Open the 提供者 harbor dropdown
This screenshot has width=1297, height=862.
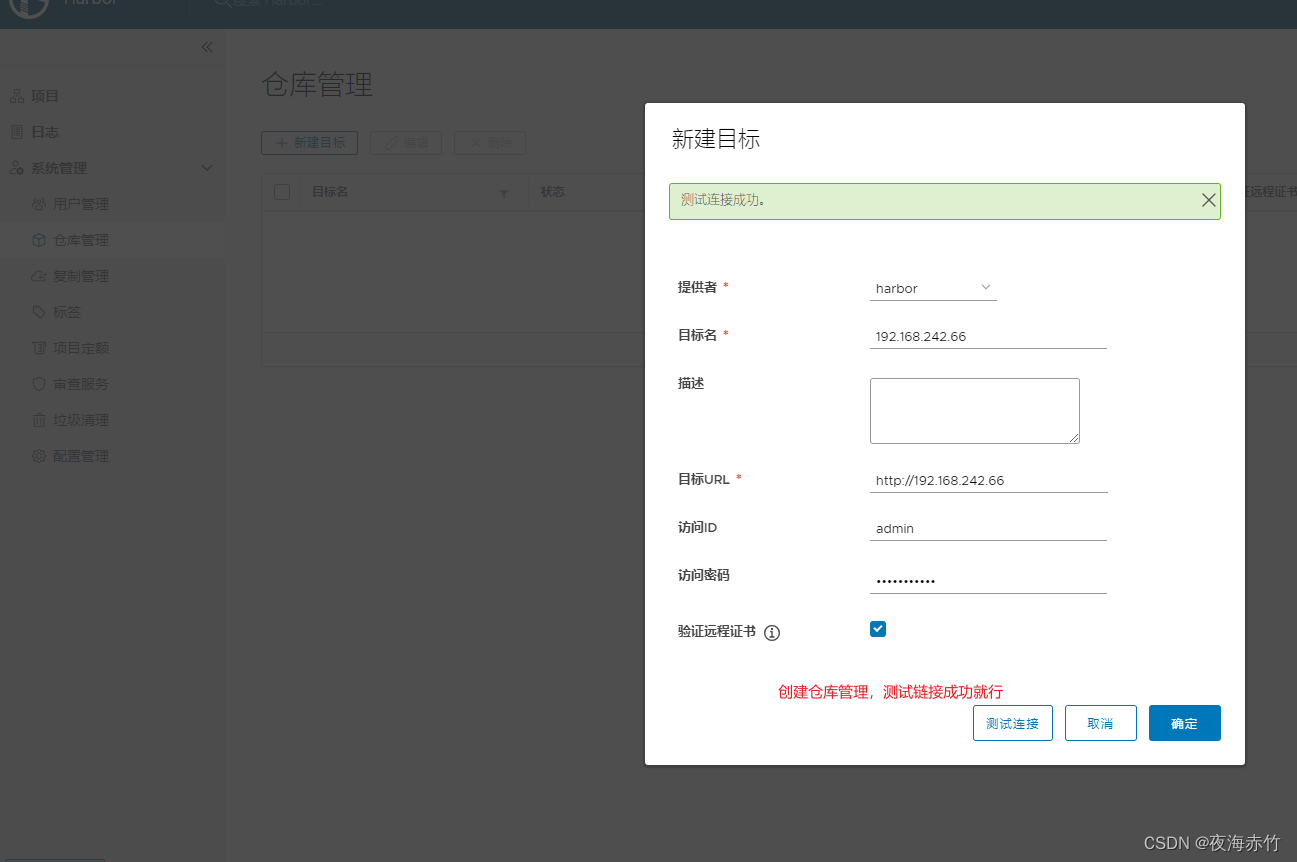[x=933, y=288]
